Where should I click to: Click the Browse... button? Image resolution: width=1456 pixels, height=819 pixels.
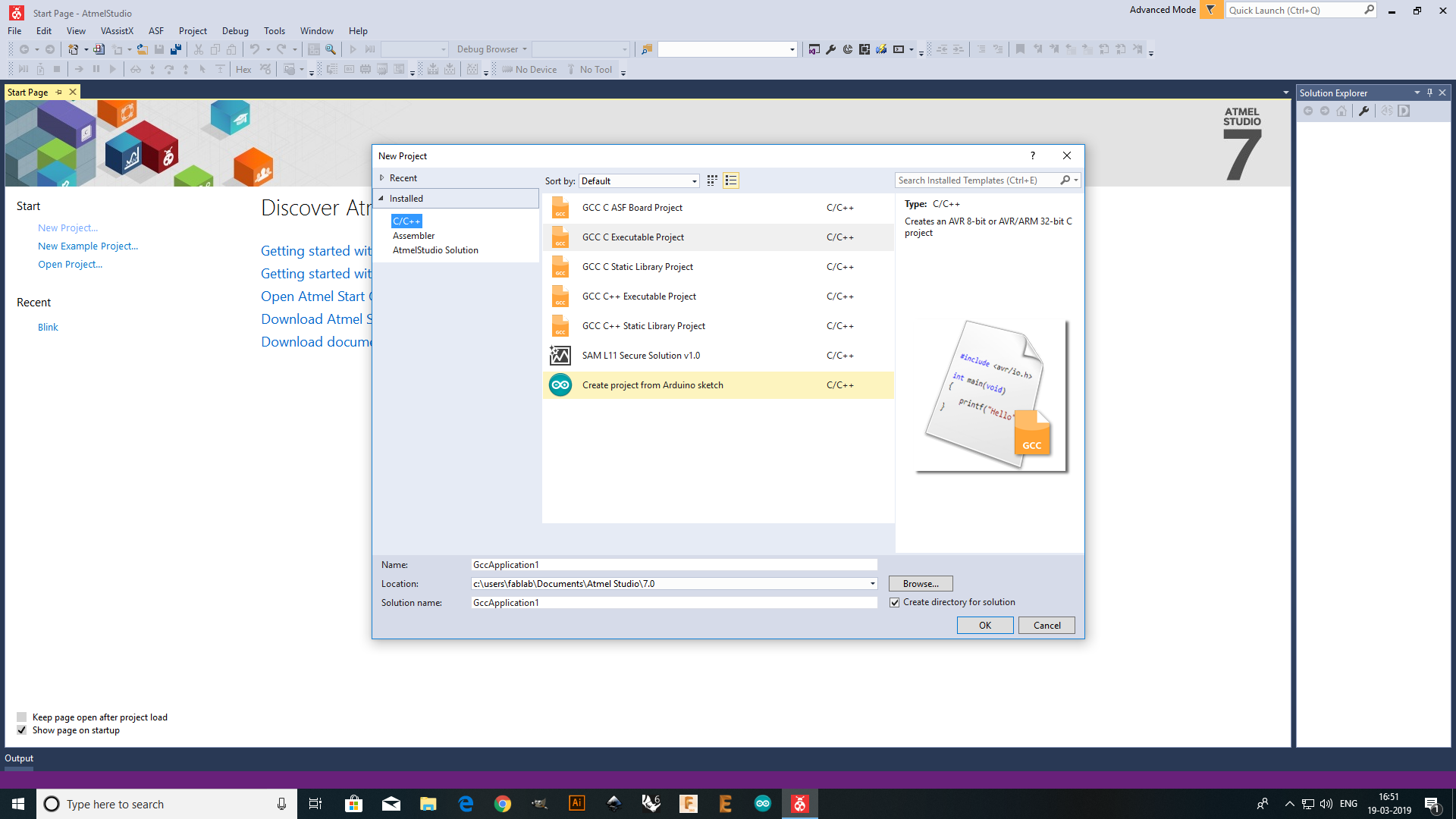921,584
